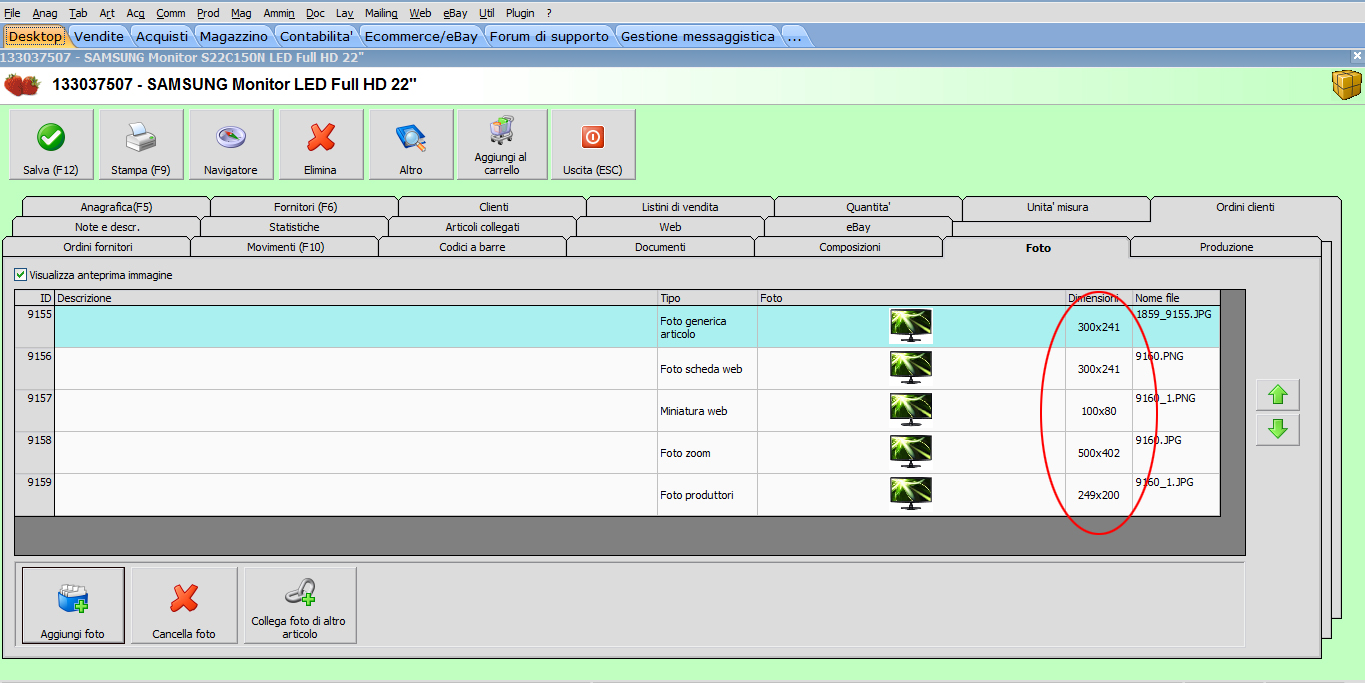1365x683 pixels.
Task: Open the Forum di supporto tab
Action: point(549,36)
